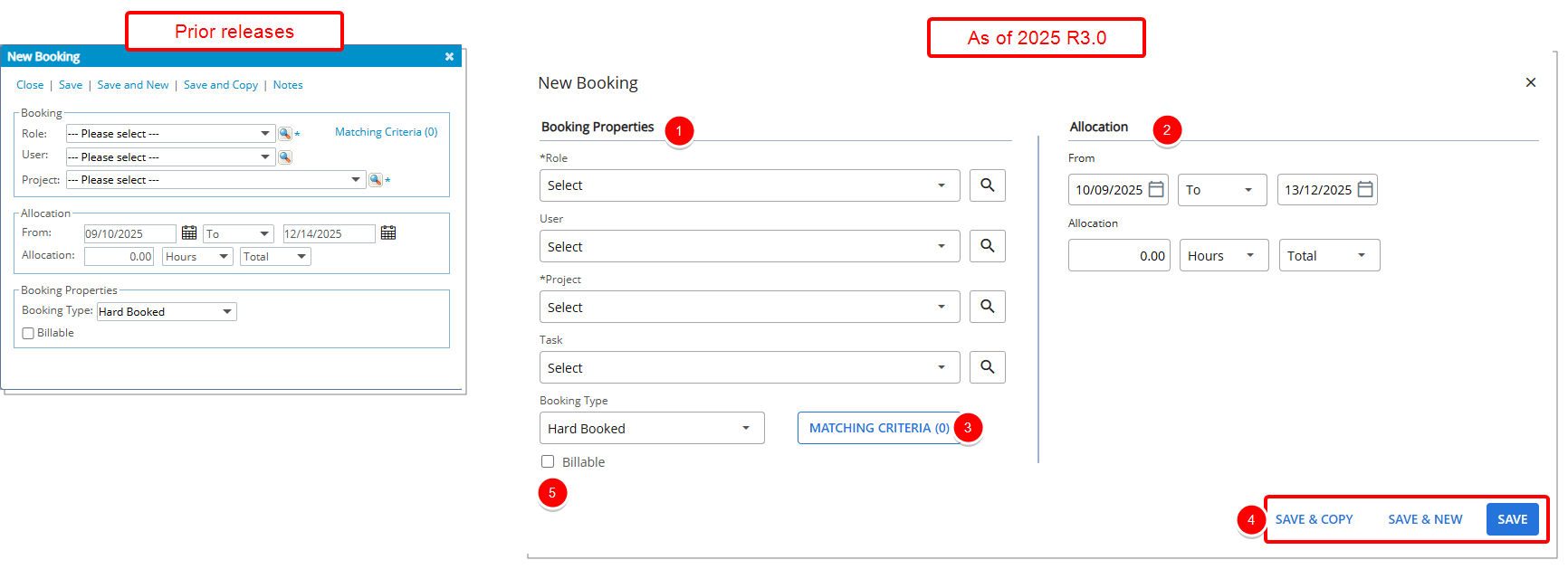Click the Role search magnifier in new dialog
Screen dimensions: 1568x569
coord(987,185)
